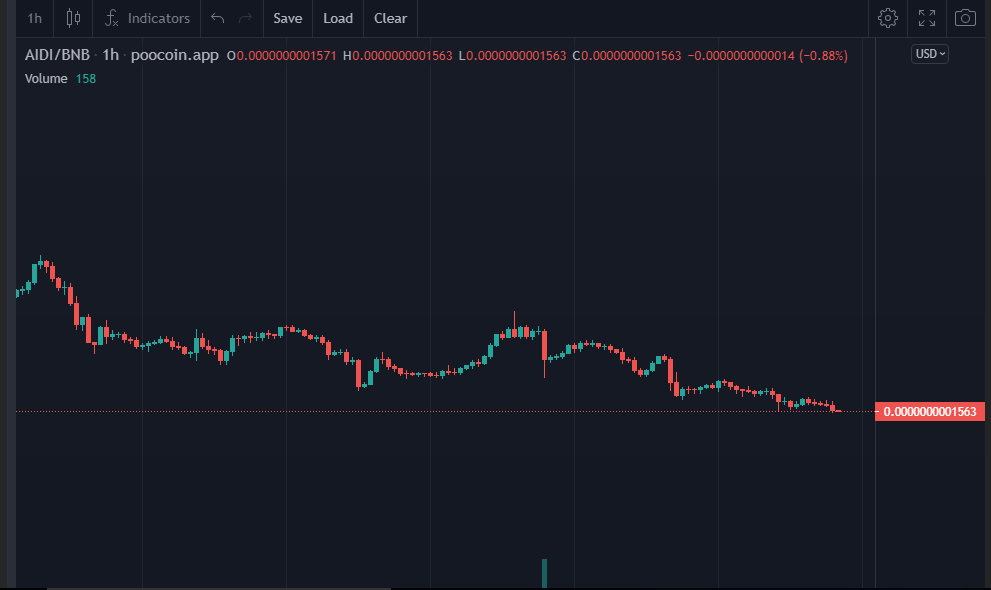Click the open price value 0.0000000001571
Image resolution: width=991 pixels, height=590 pixels.
coord(286,56)
